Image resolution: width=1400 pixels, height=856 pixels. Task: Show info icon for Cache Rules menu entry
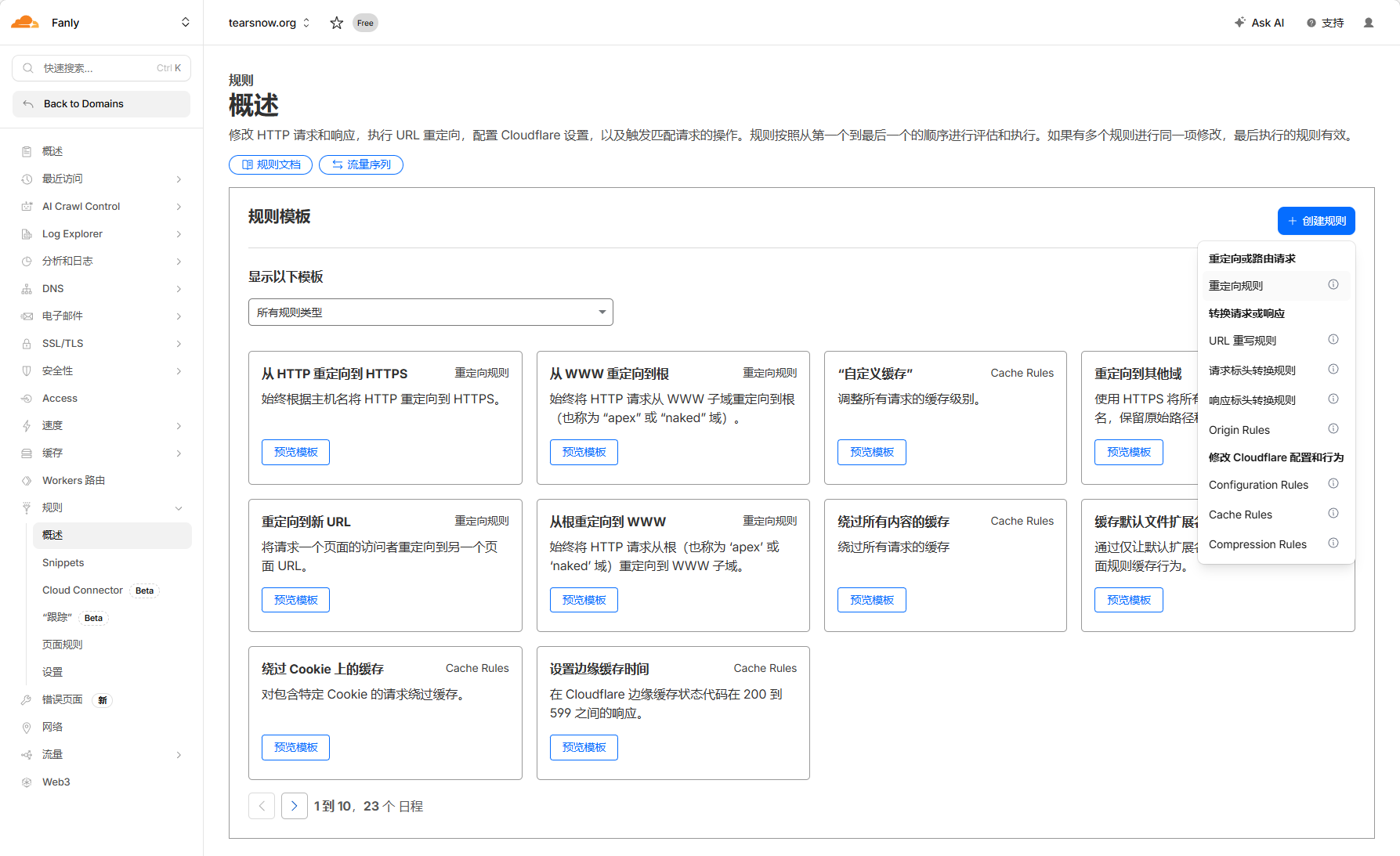(x=1333, y=514)
